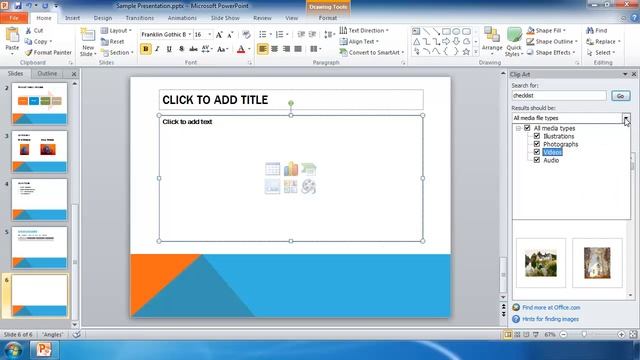The width and height of the screenshot is (640, 360).
Task: Click the Format Painter brush
Action: click(48, 52)
